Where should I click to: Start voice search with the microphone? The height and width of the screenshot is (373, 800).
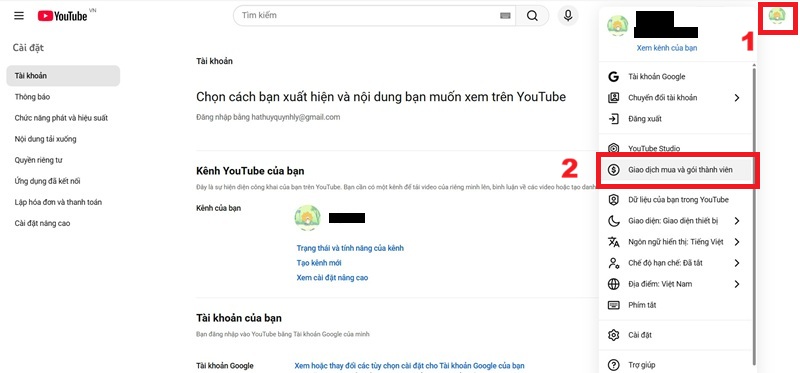tap(568, 16)
